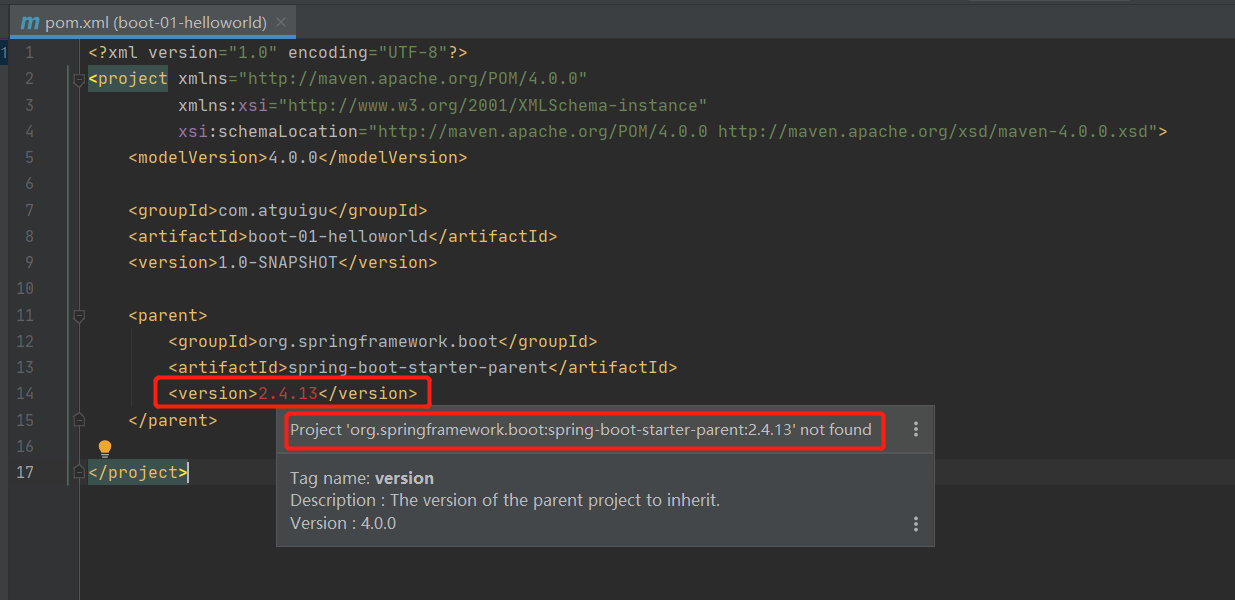The width and height of the screenshot is (1235, 600).
Task: Click the error message 'not found' in popup
Action: click(x=581, y=430)
